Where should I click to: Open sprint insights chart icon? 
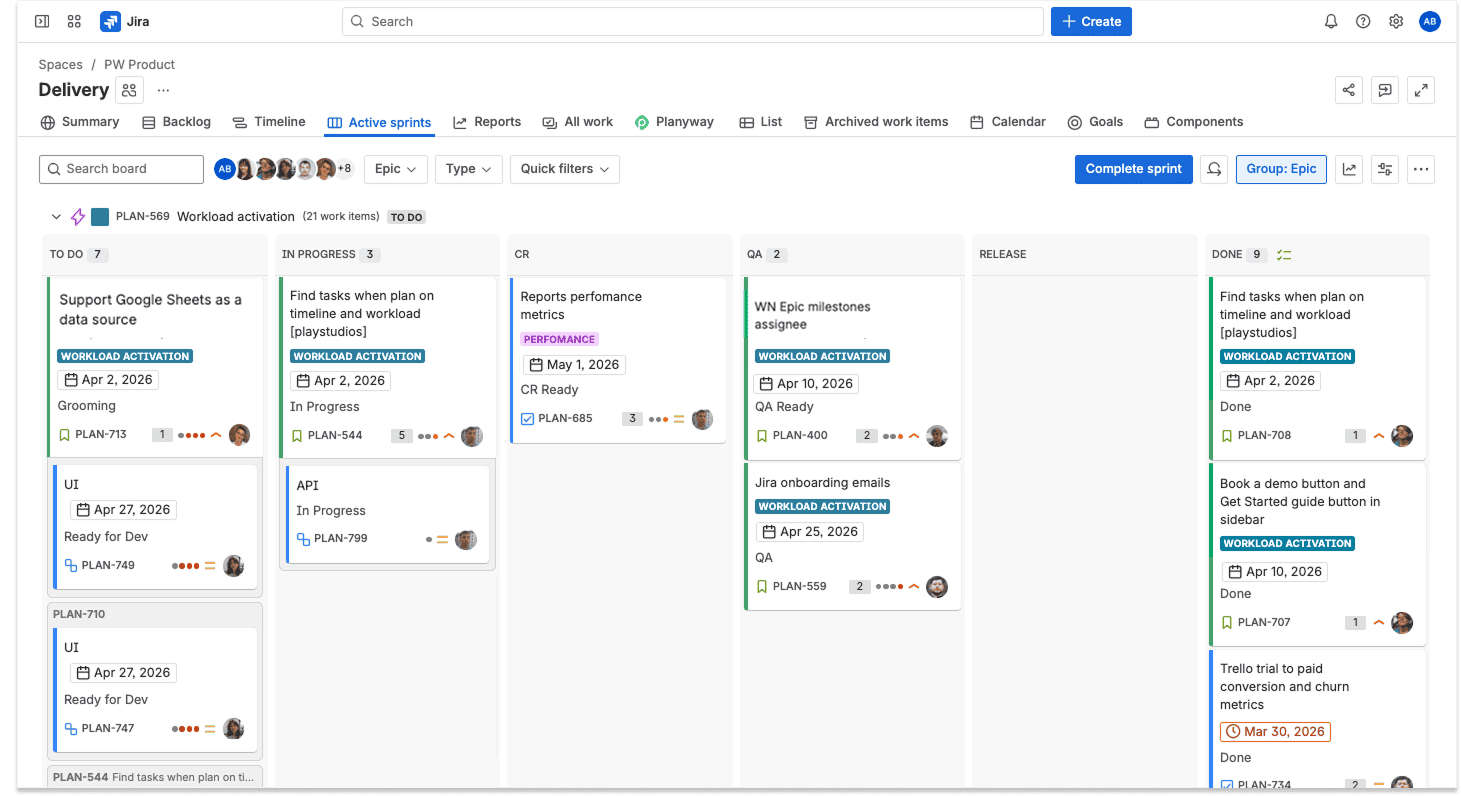click(1349, 169)
